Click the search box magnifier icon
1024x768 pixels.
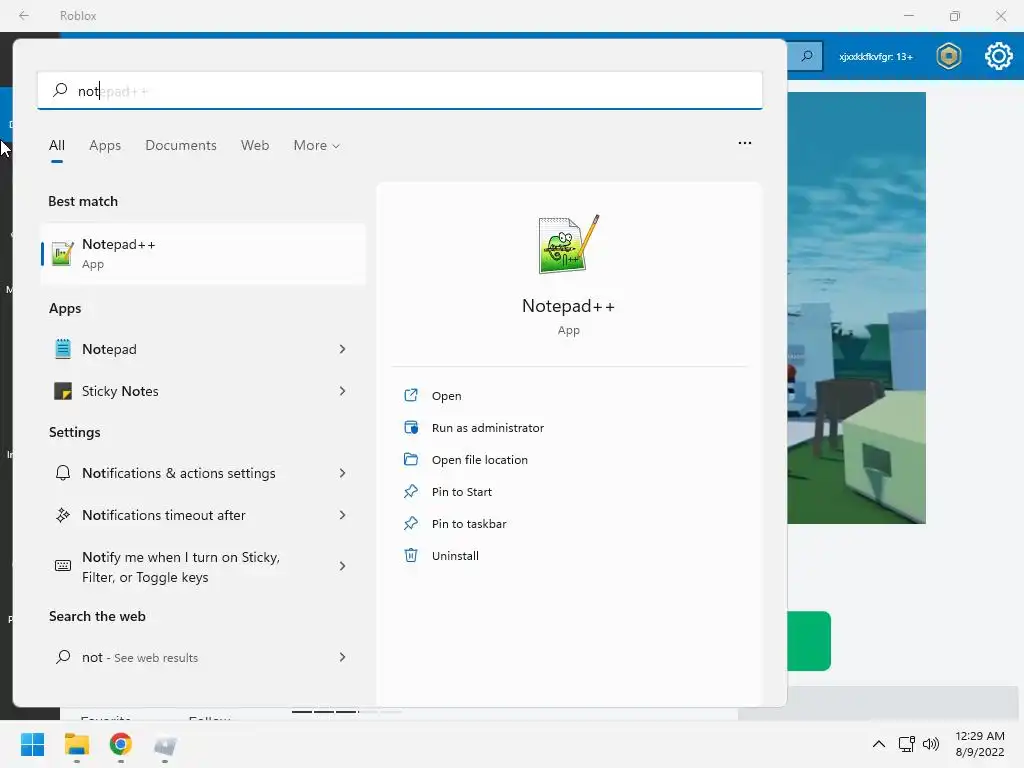pos(60,90)
